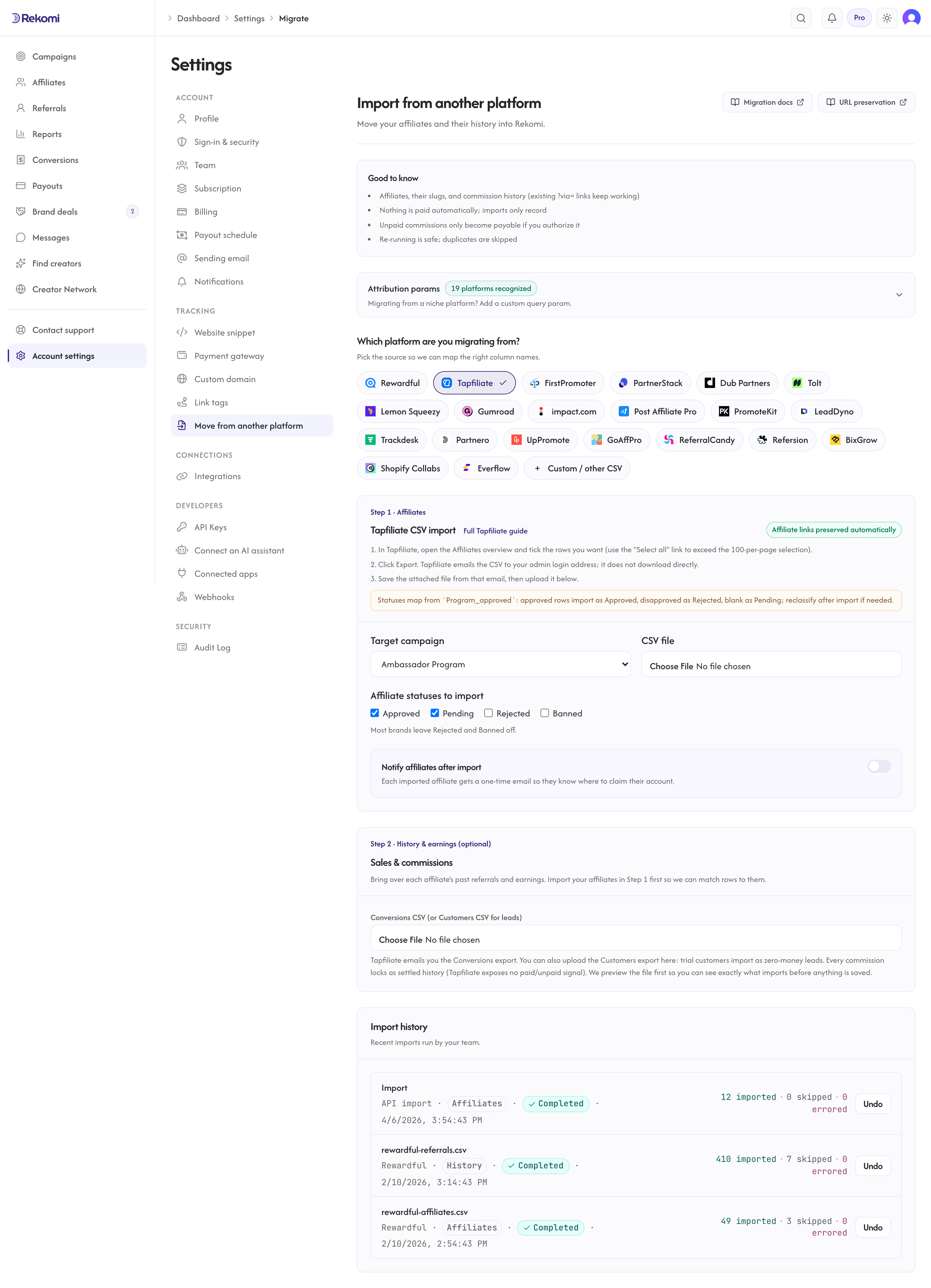Viewport: 931px width, 1288px height.
Task: Open the search icon in top bar
Action: tap(800, 18)
